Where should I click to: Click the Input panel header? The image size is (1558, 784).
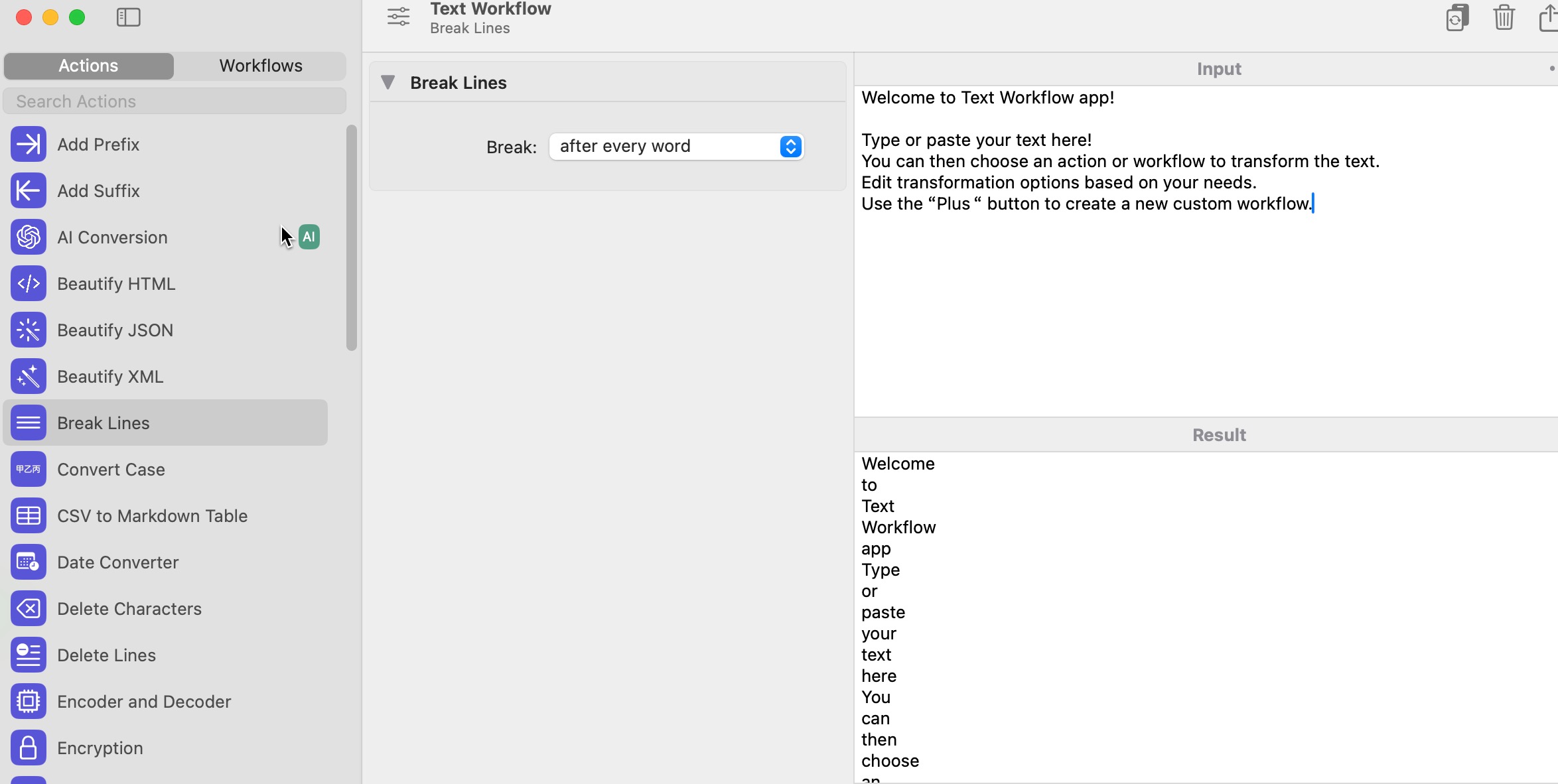point(1206,69)
